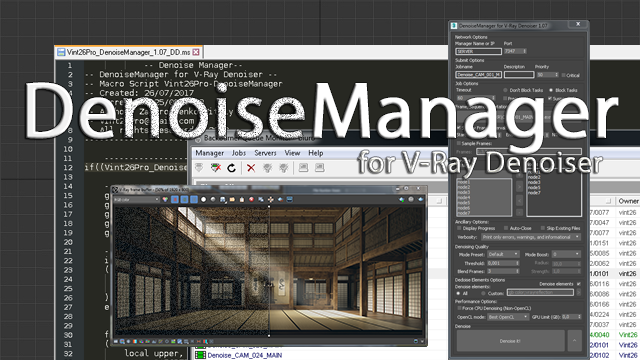
Task: Click the last toolbar icon before the gap in the V-Ray frame buffer
Action: (290, 199)
